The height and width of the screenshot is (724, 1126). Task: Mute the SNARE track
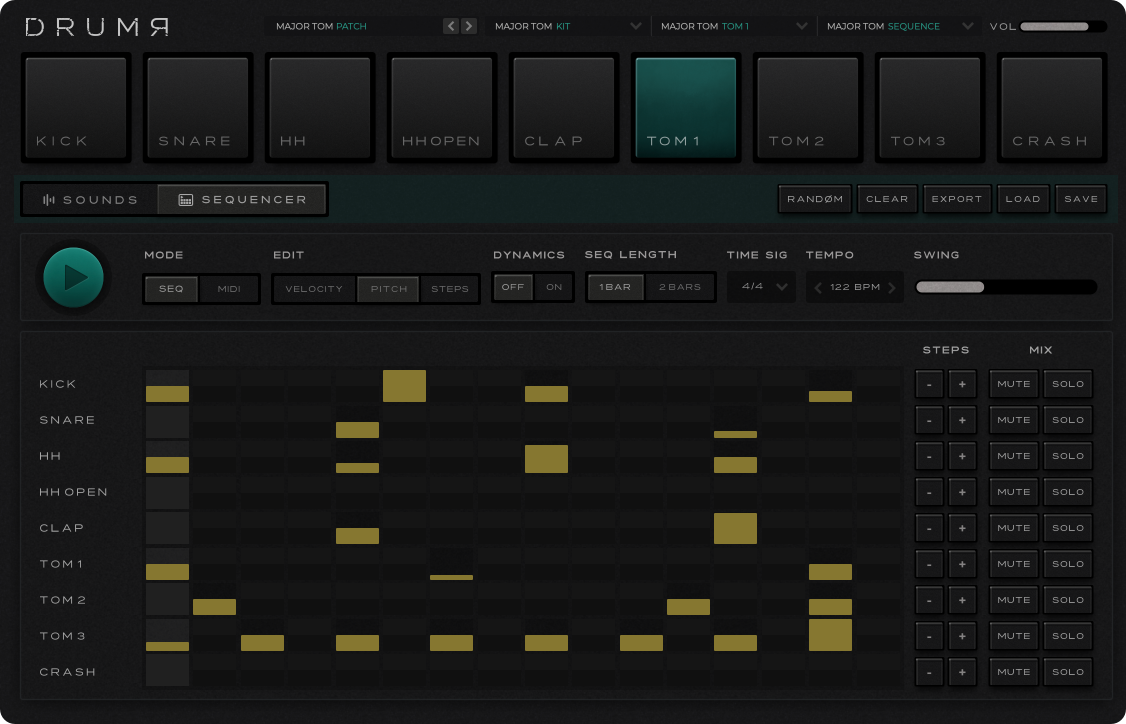[1014, 420]
